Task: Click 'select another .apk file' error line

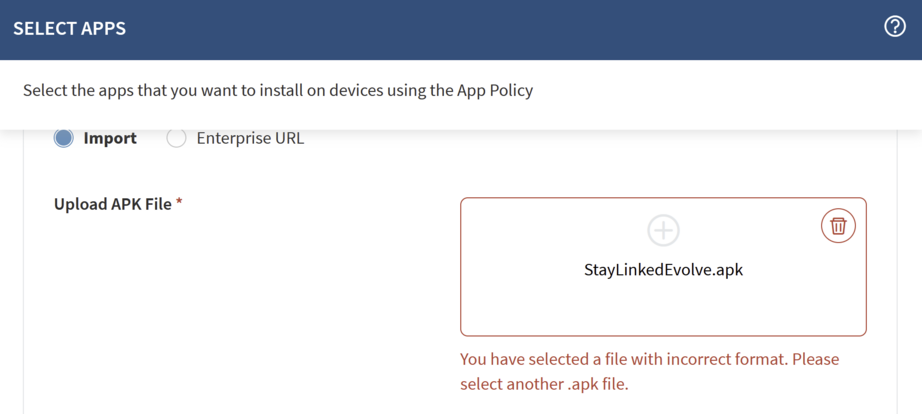Action: pyautogui.click(x=544, y=384)
